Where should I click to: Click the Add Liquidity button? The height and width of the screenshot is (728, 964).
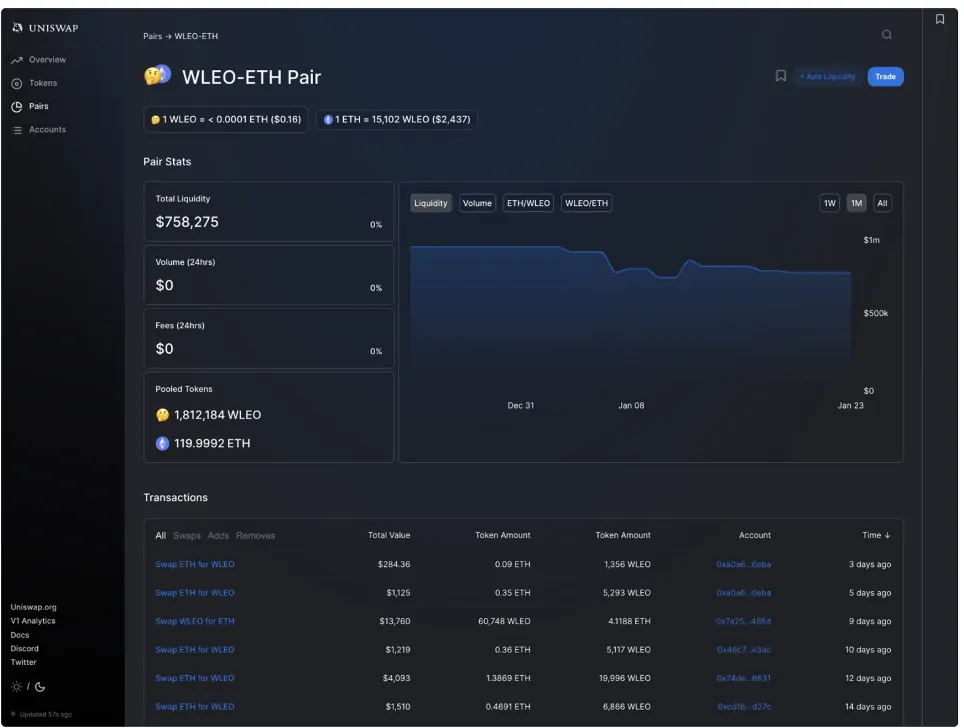tap(827, 76)
